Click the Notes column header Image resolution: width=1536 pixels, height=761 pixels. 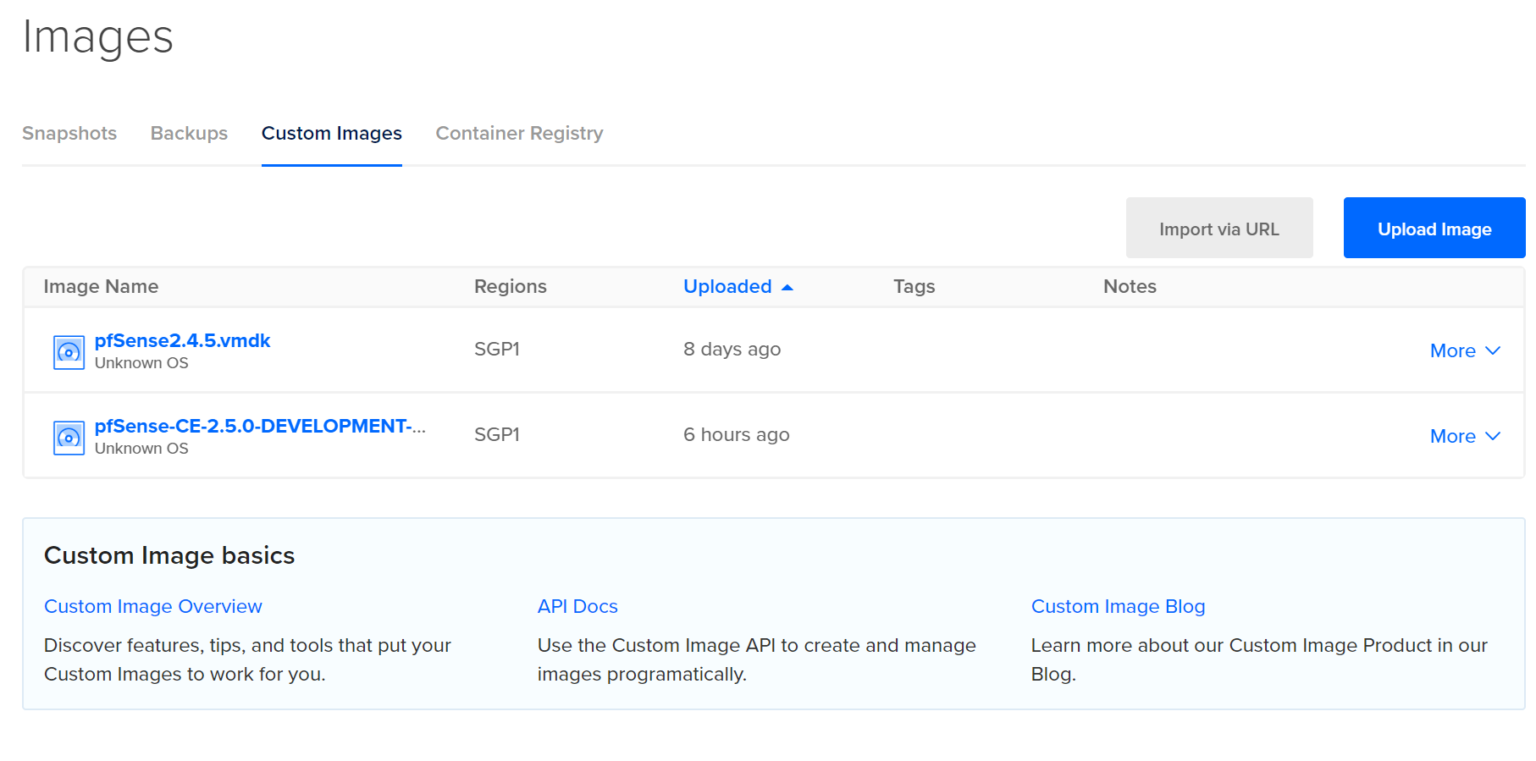coord(1130,286)
